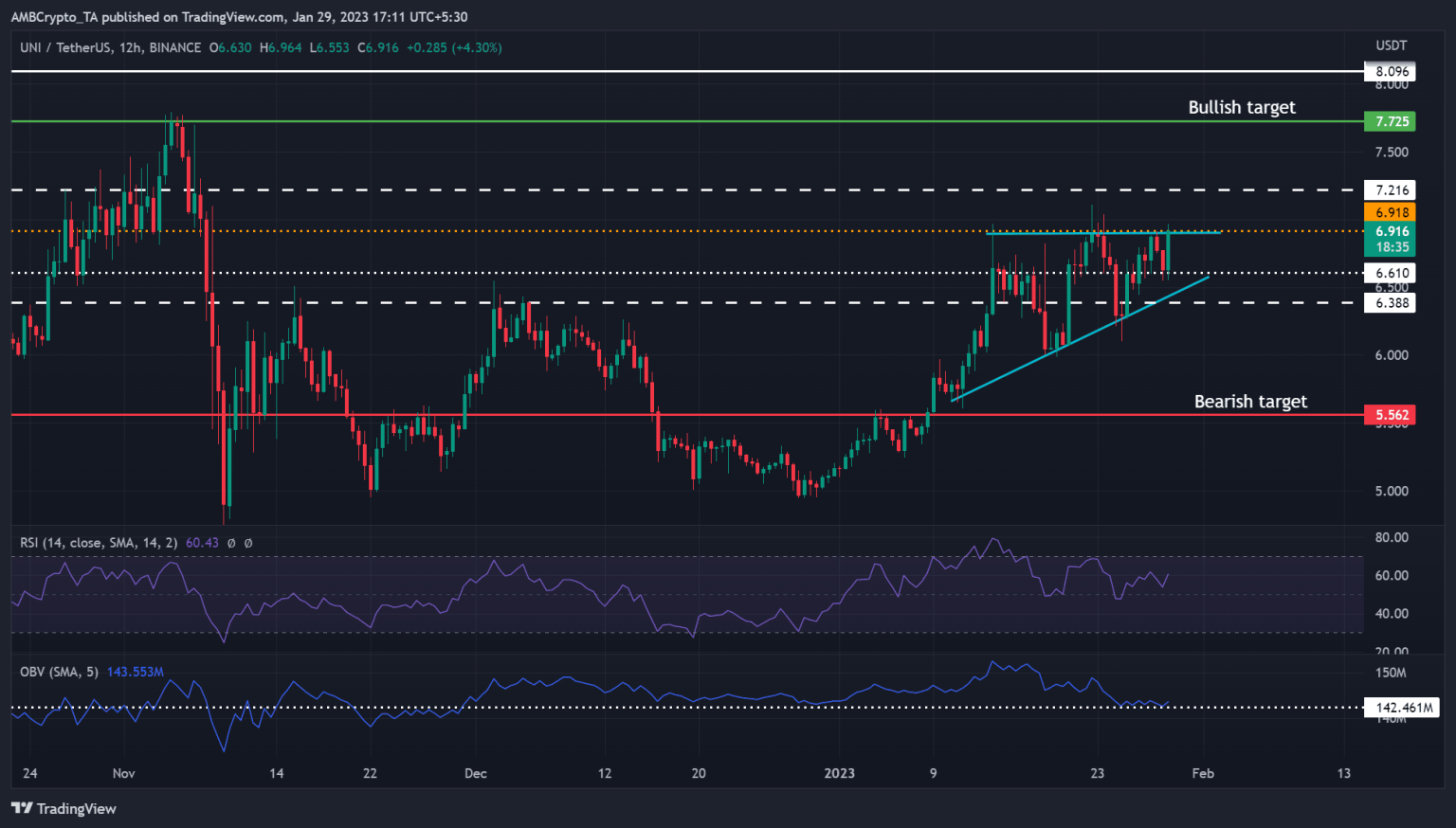The height and width of the screenshot is (828, 1456).
Task: Click the TradingView logo in the footer
Action: (x=65, y=809)
